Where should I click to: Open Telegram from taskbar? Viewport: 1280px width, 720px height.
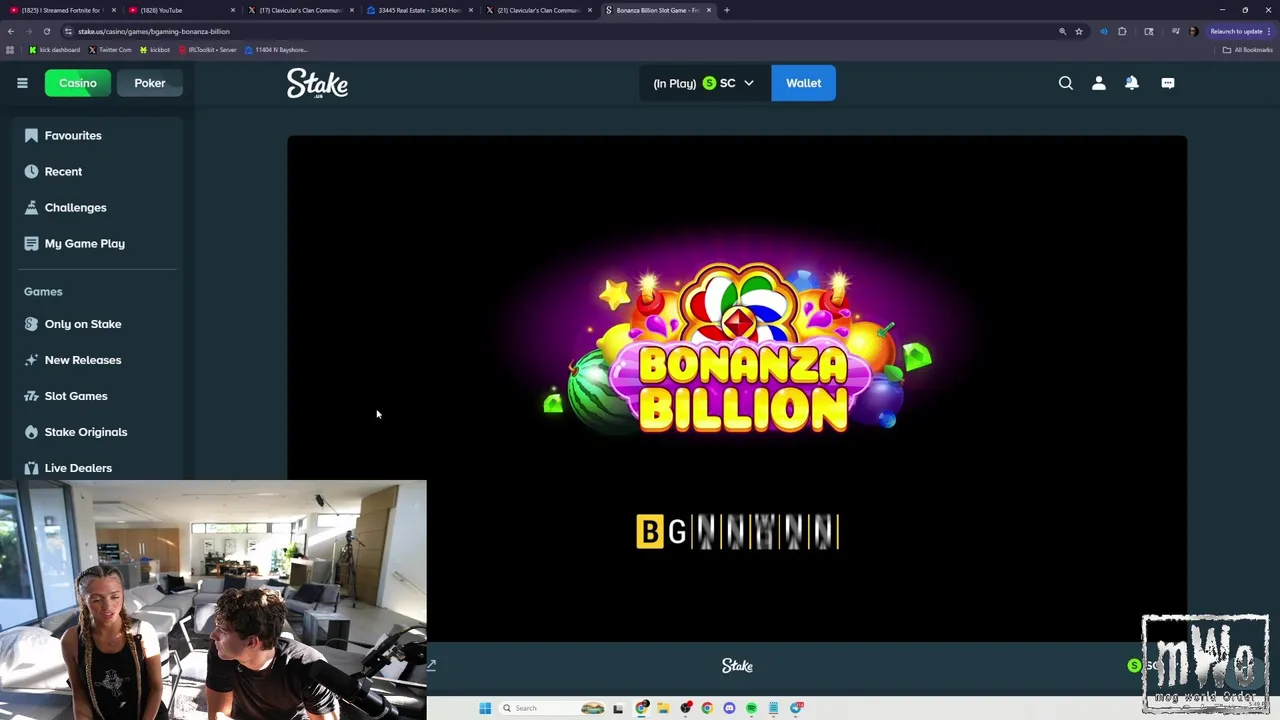[796, 708]
